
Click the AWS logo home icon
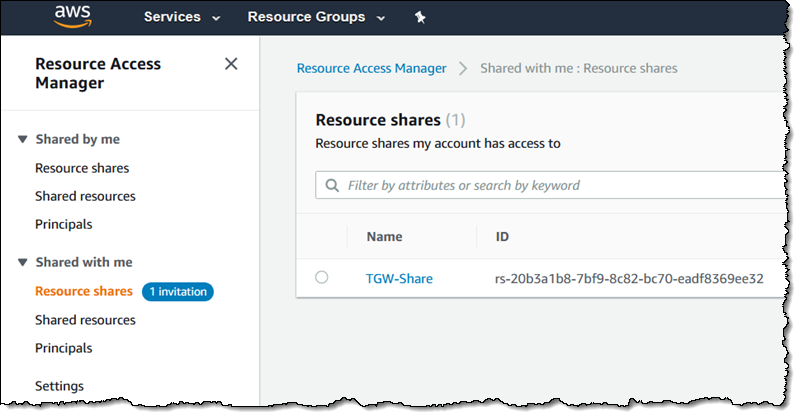point(73,17)
